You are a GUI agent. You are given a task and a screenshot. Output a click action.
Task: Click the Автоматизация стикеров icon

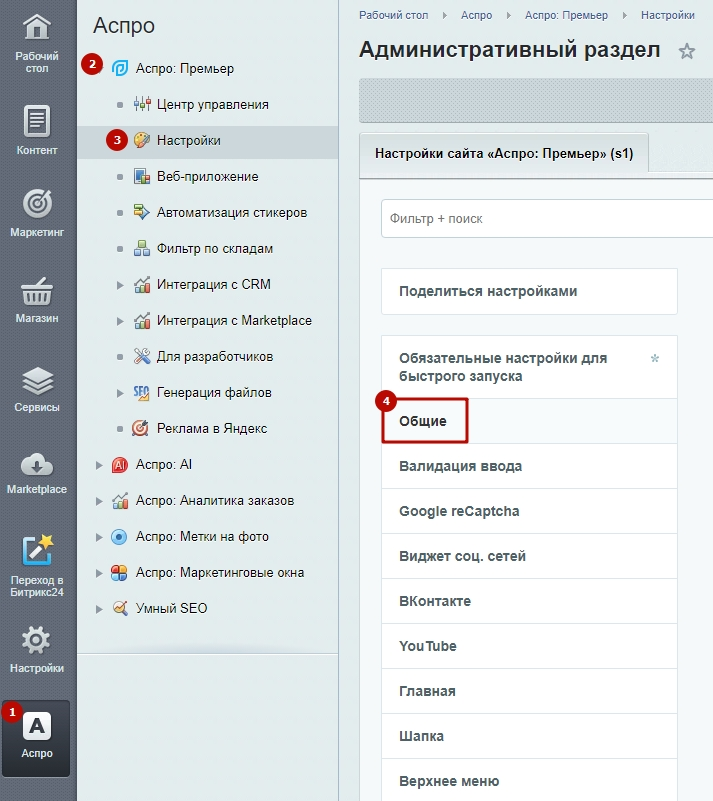(142, 212)
